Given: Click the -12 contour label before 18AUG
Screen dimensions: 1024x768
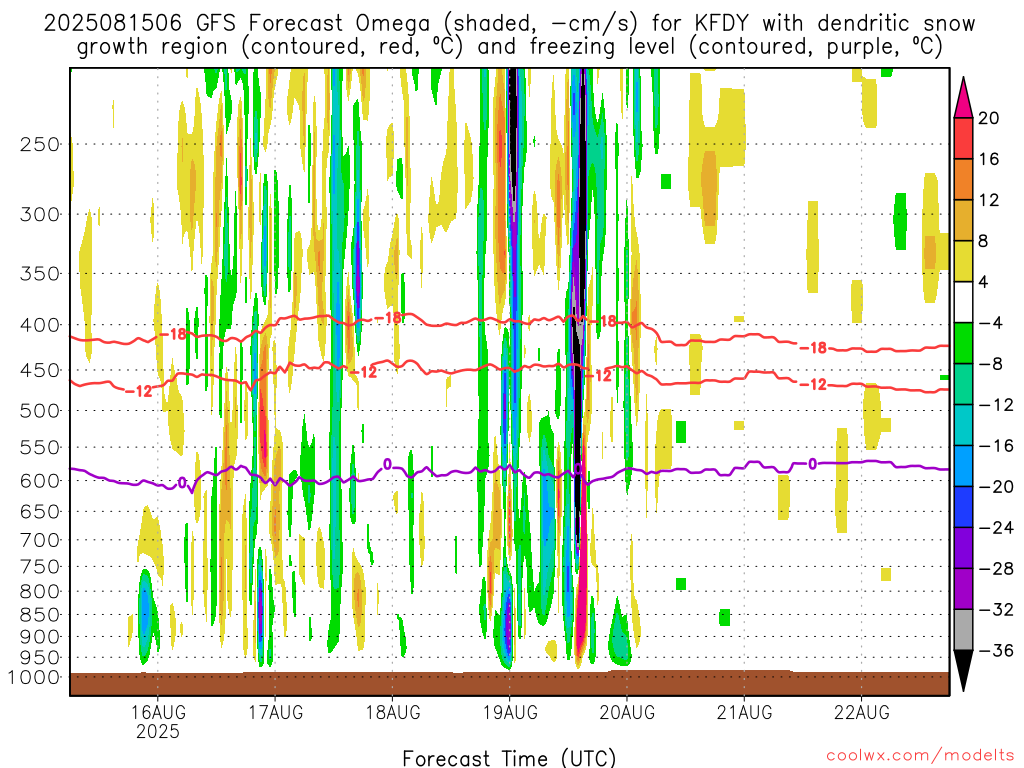Looking at the screenshot, I should [364, 372].
